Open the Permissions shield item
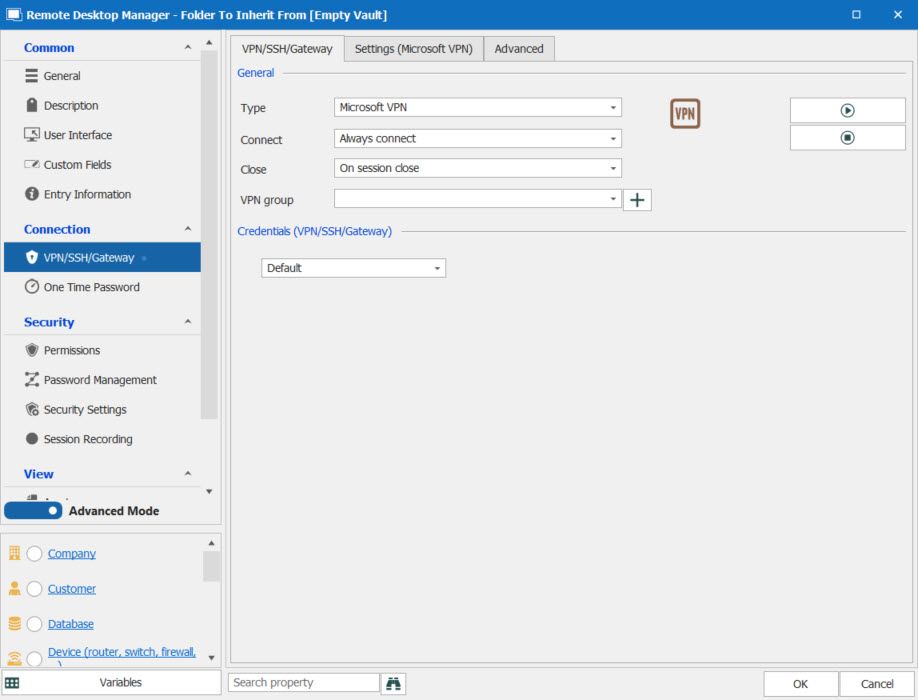The width and height of the screenshot is (918, 700). coord(72,351)
